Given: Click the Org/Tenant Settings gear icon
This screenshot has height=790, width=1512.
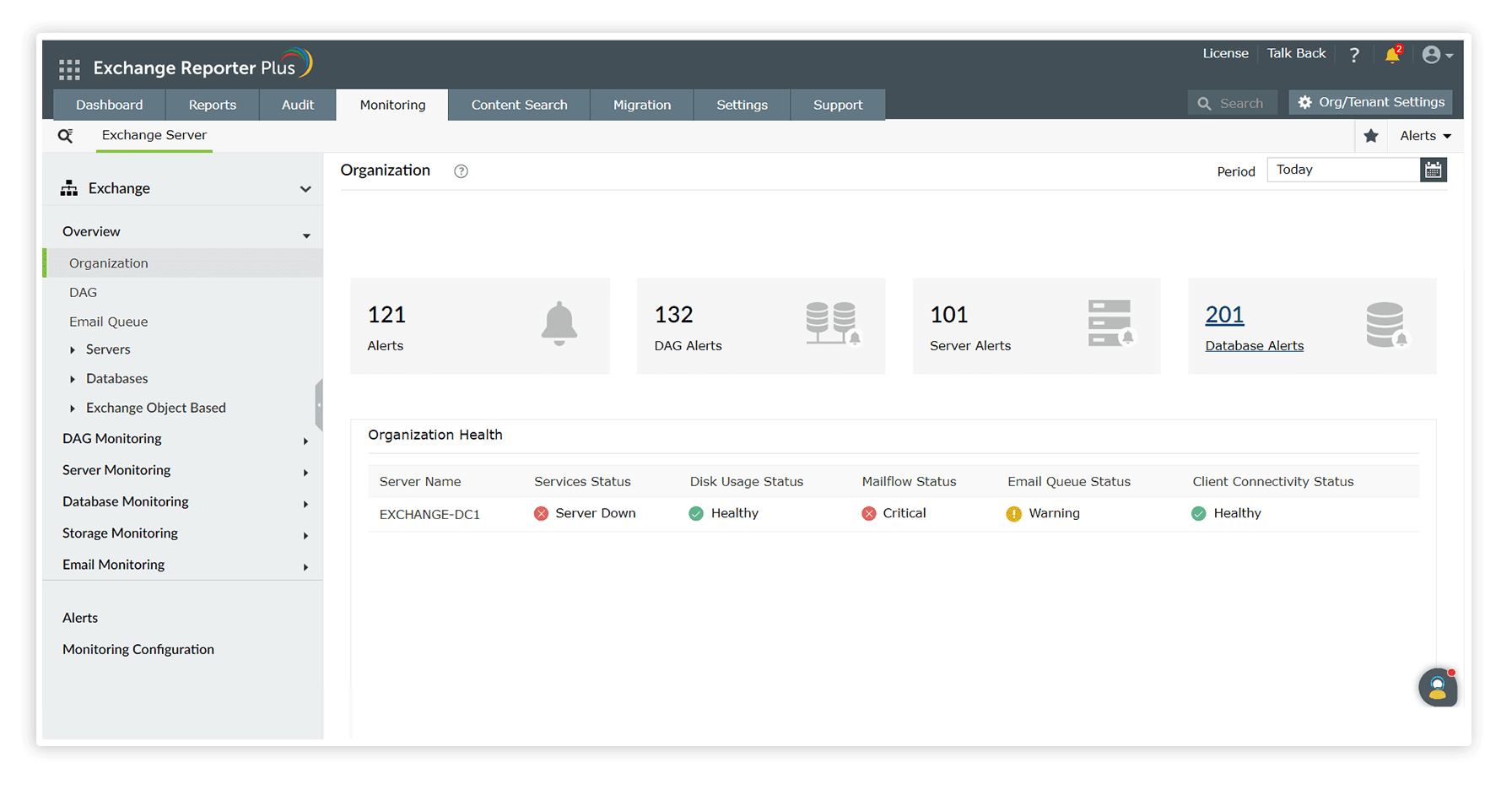Looking at the screenshot, I should click(1304, 102).
